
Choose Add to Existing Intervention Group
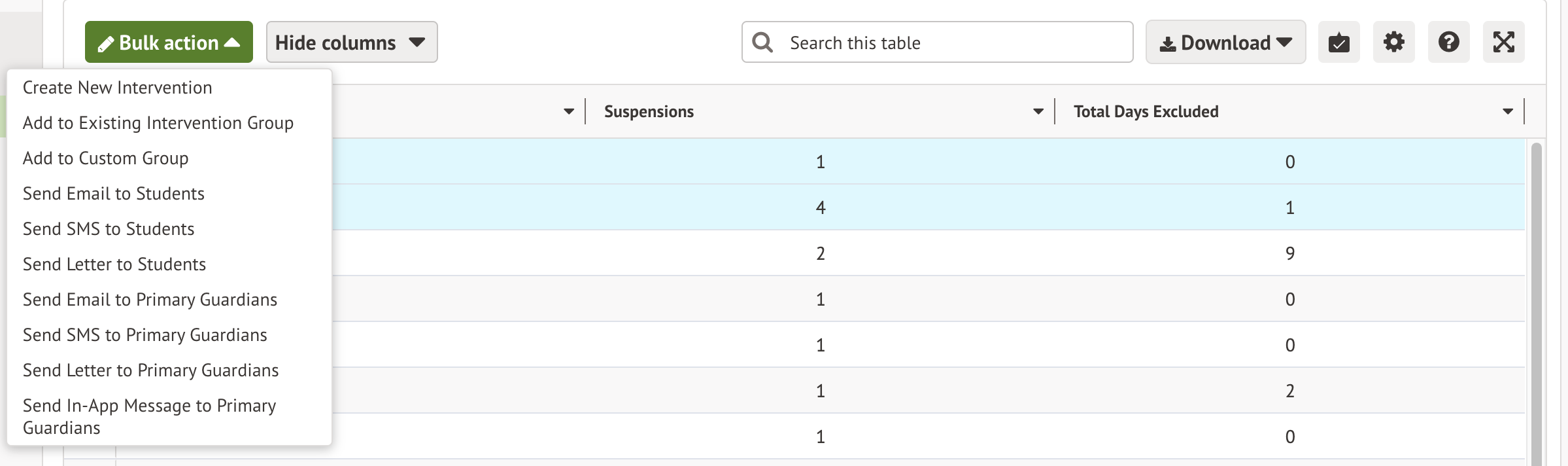[x=158, y=123]
